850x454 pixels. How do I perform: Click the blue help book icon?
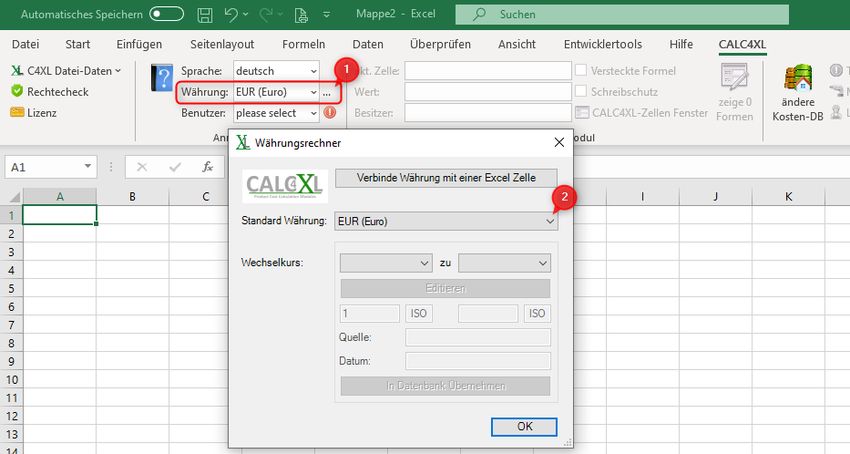[162, 78]
